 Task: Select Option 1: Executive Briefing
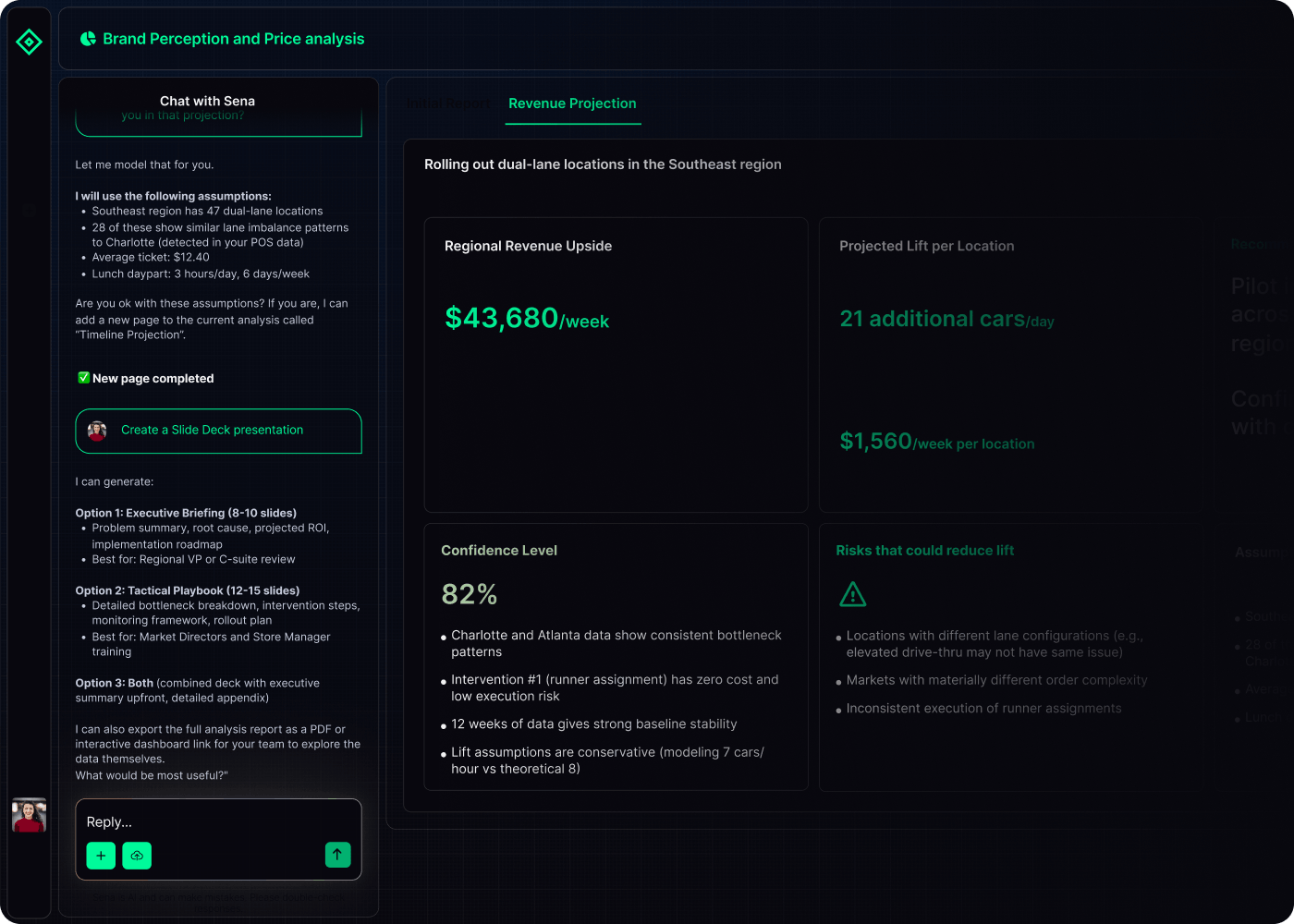(185, 513)
